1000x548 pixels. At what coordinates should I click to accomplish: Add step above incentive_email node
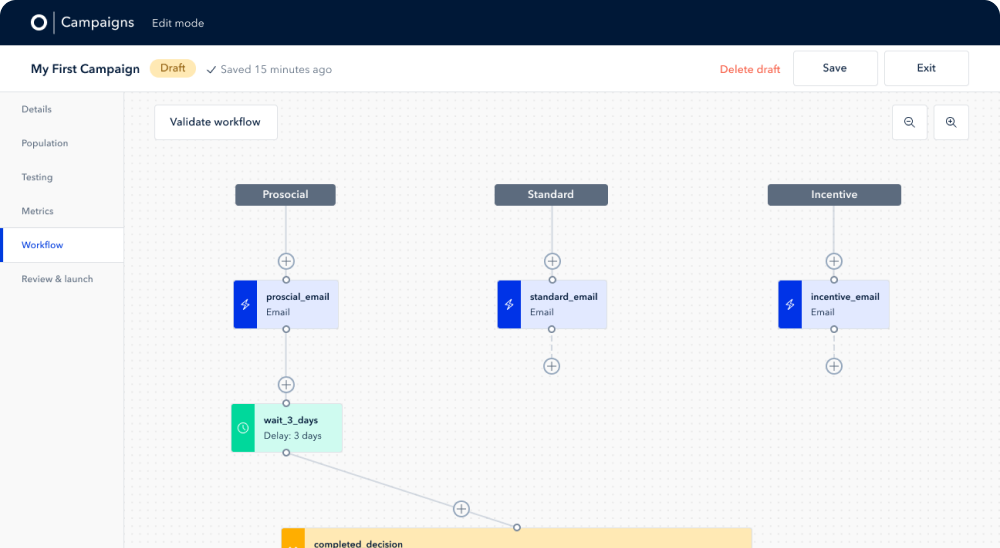click(x=834, y=261)
